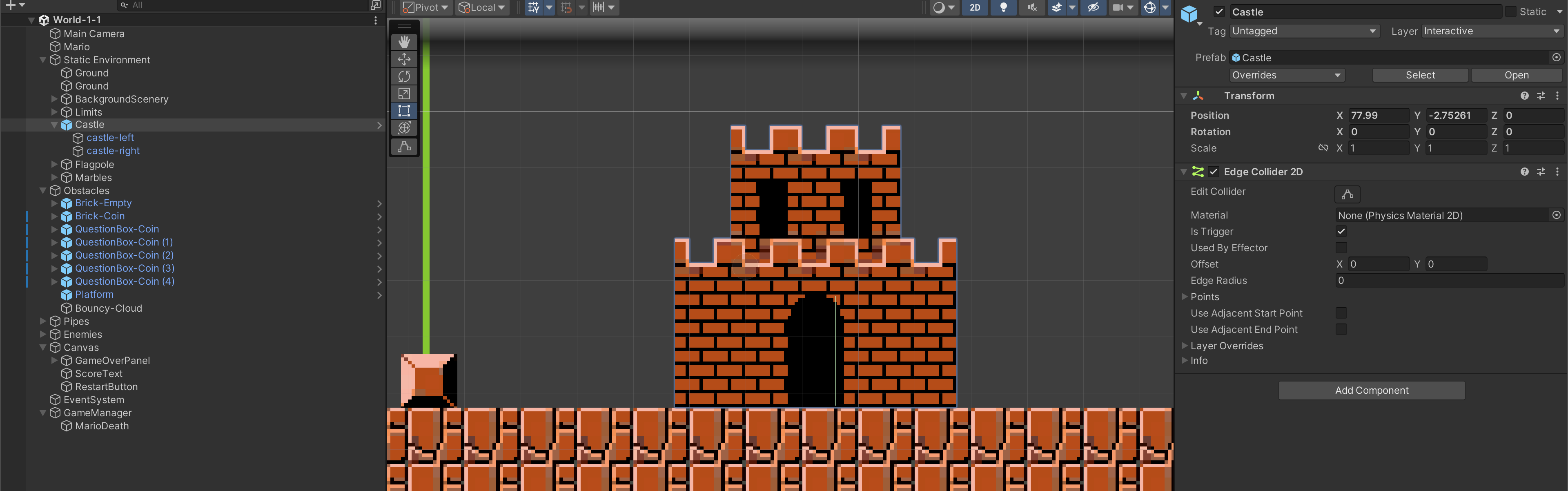Click Open prefab button
1568x491 pixels.
coord(1516,75)
